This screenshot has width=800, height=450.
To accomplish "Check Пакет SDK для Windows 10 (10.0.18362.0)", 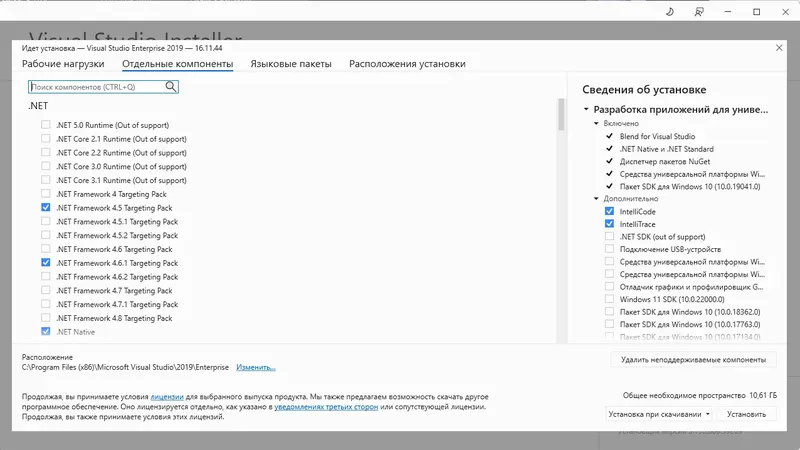I will coord(609,311).
